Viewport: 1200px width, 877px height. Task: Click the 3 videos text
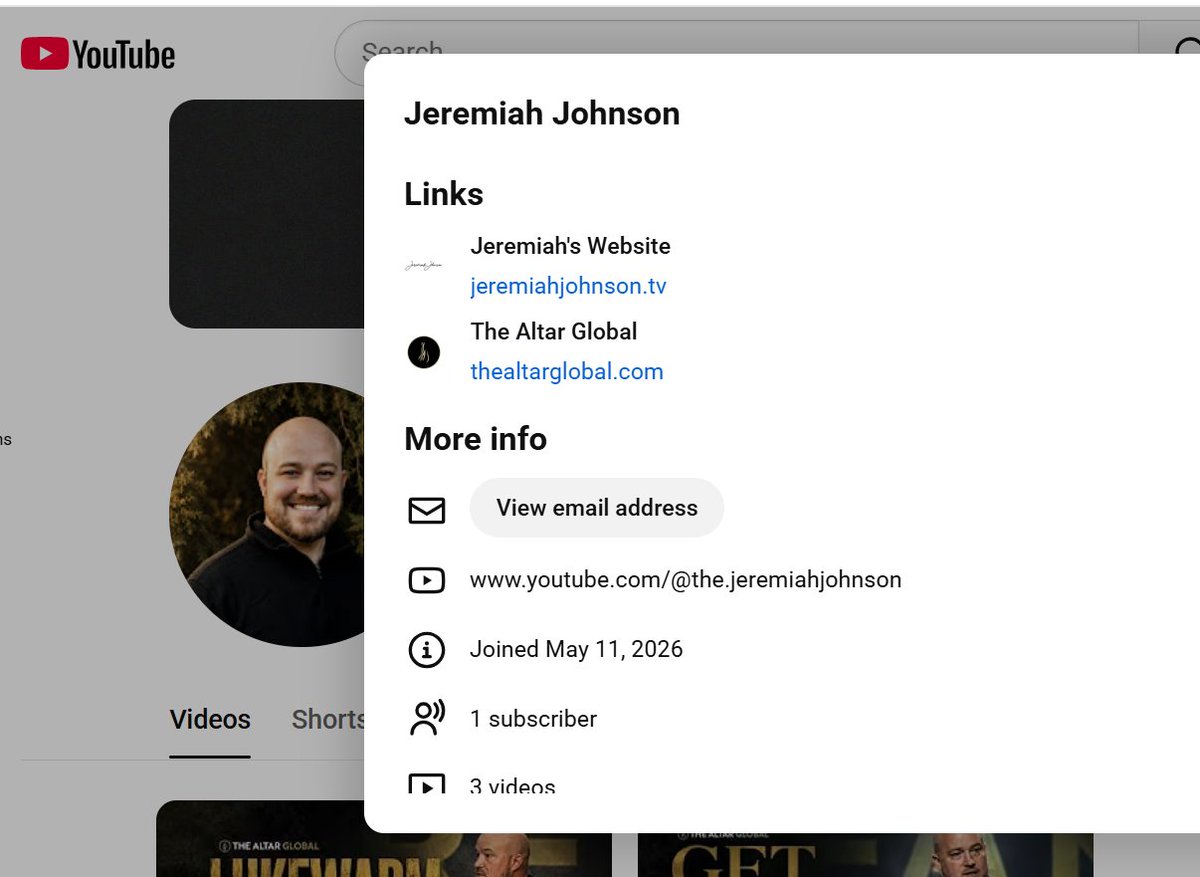pos(512,786)
